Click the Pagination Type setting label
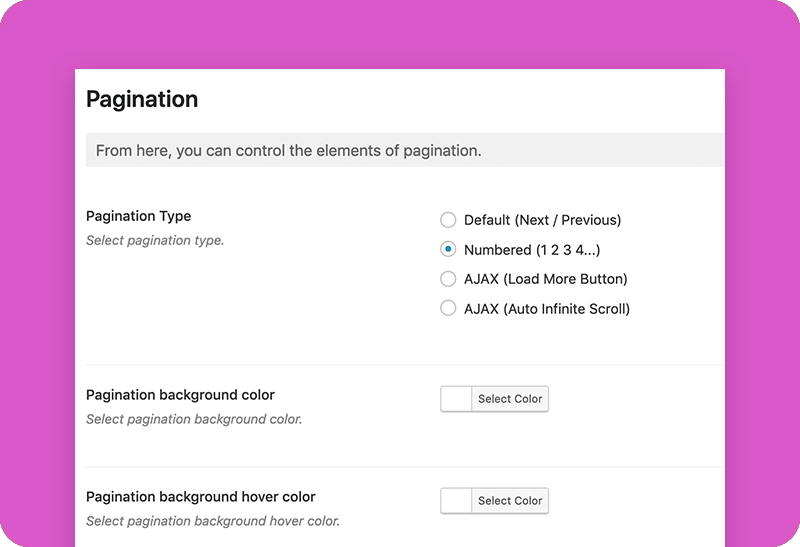800x547 pixels. pyautogui.click(x=138, y=216)
